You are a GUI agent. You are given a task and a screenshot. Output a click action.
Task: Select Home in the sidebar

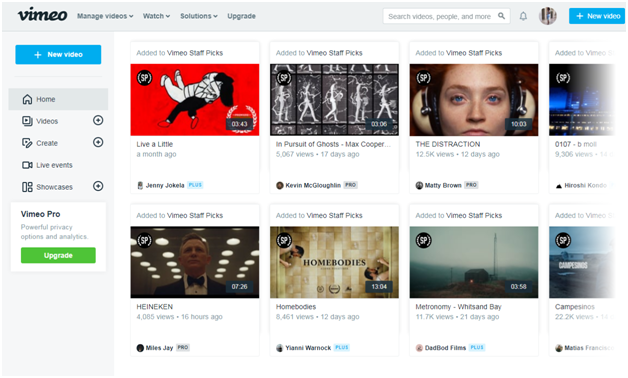[x=58, y=99]
